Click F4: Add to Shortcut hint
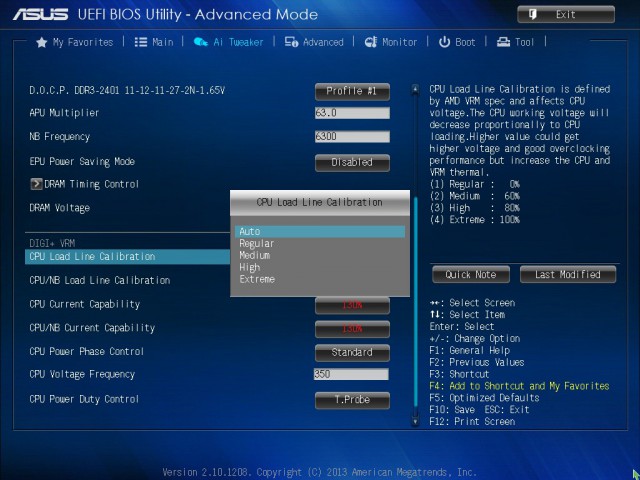 point(519,386)
